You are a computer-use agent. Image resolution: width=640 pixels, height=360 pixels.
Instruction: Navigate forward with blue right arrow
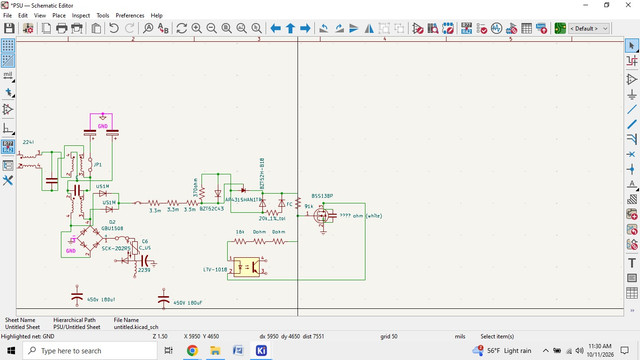click(x=305, y=28)
